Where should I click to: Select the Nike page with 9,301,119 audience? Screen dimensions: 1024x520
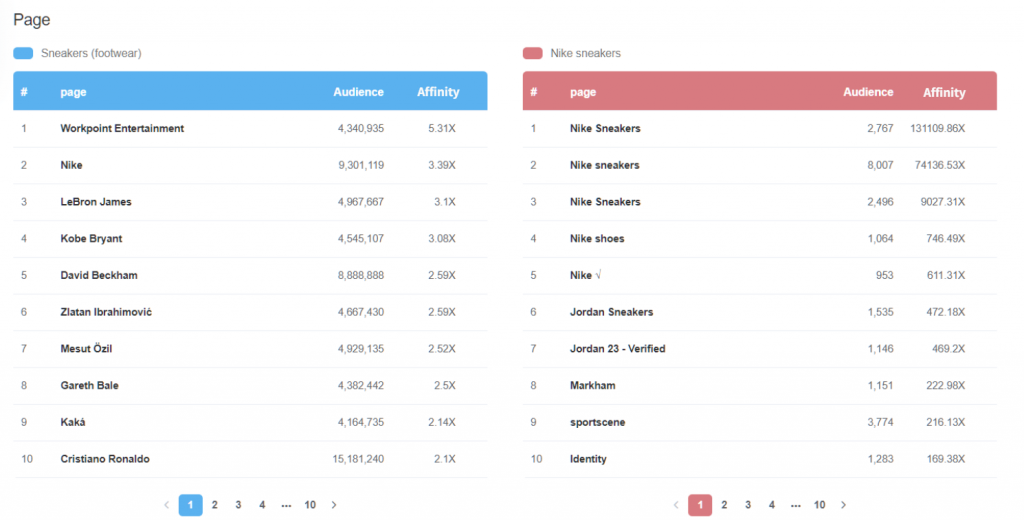click(x=250, y=165)
